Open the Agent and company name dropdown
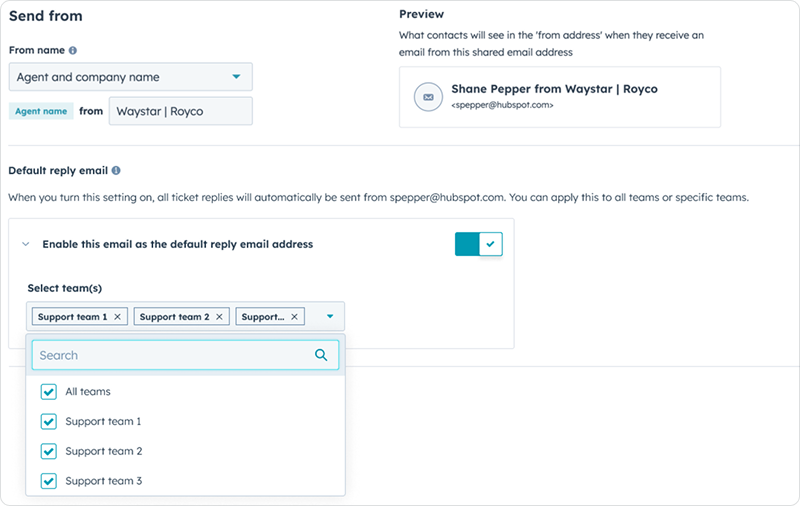The height and width of the screenshot is (506, 800). 131,77
